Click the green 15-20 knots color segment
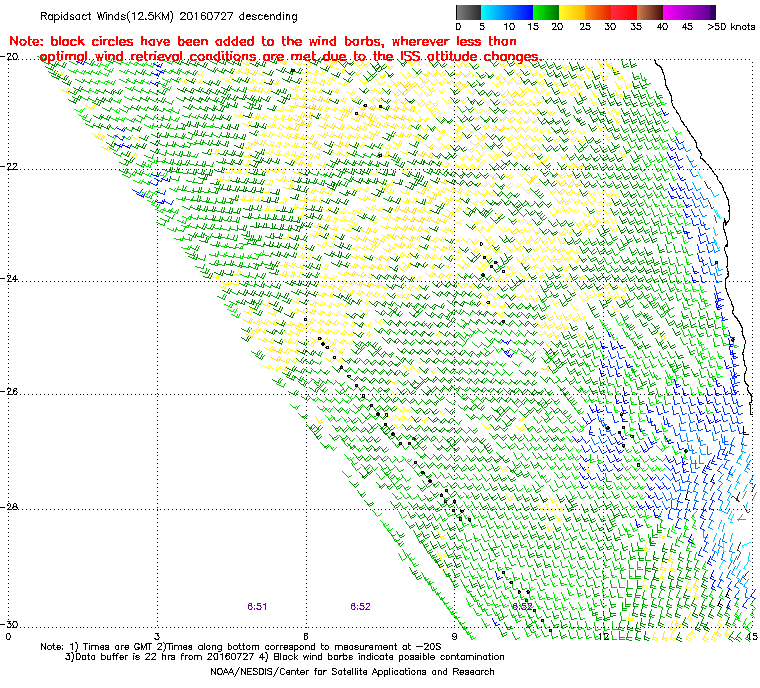760x688 pixels. coord(546,12)
